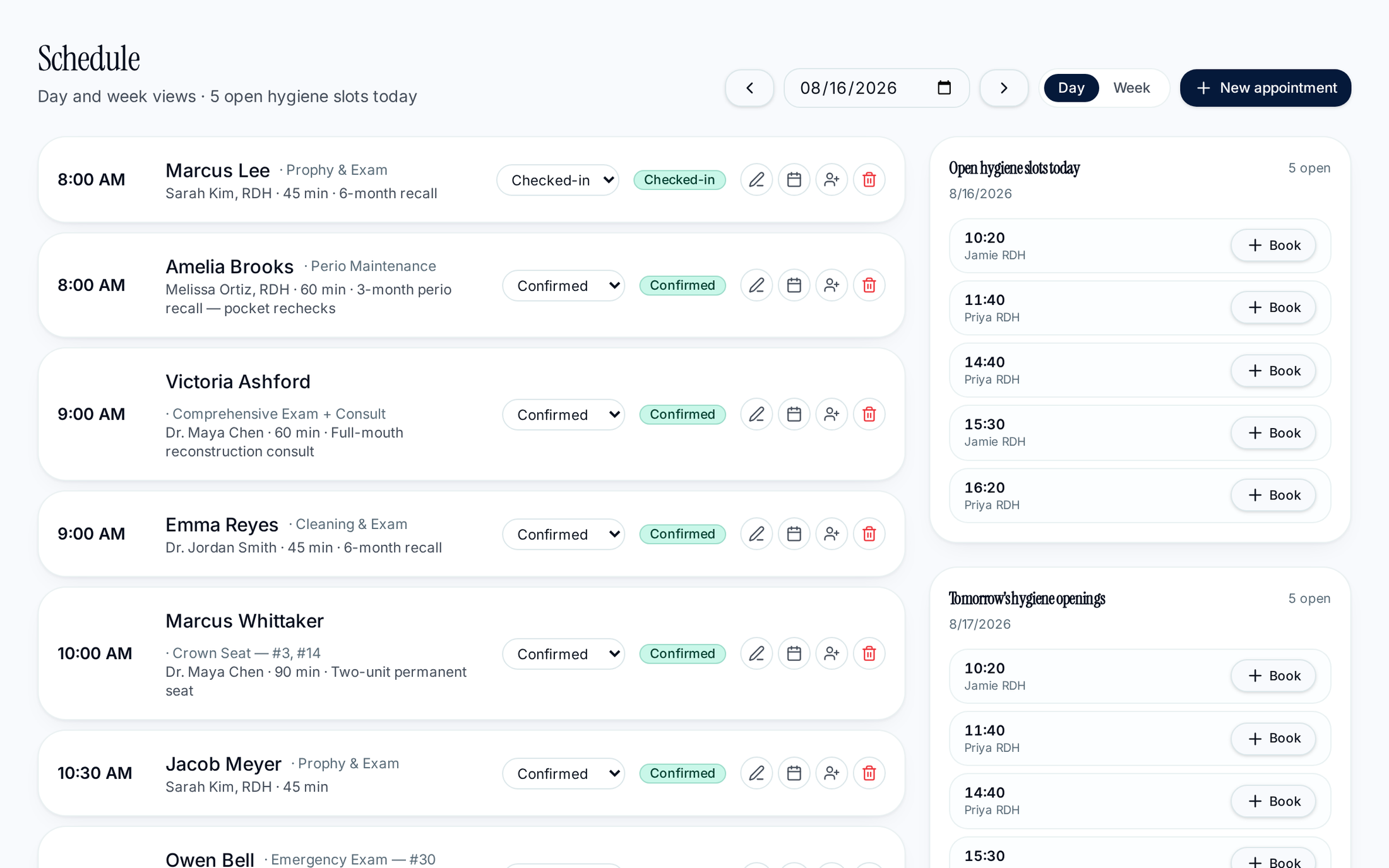Click the add-person icon on Marcus Lee's row

tap(832, 180)
